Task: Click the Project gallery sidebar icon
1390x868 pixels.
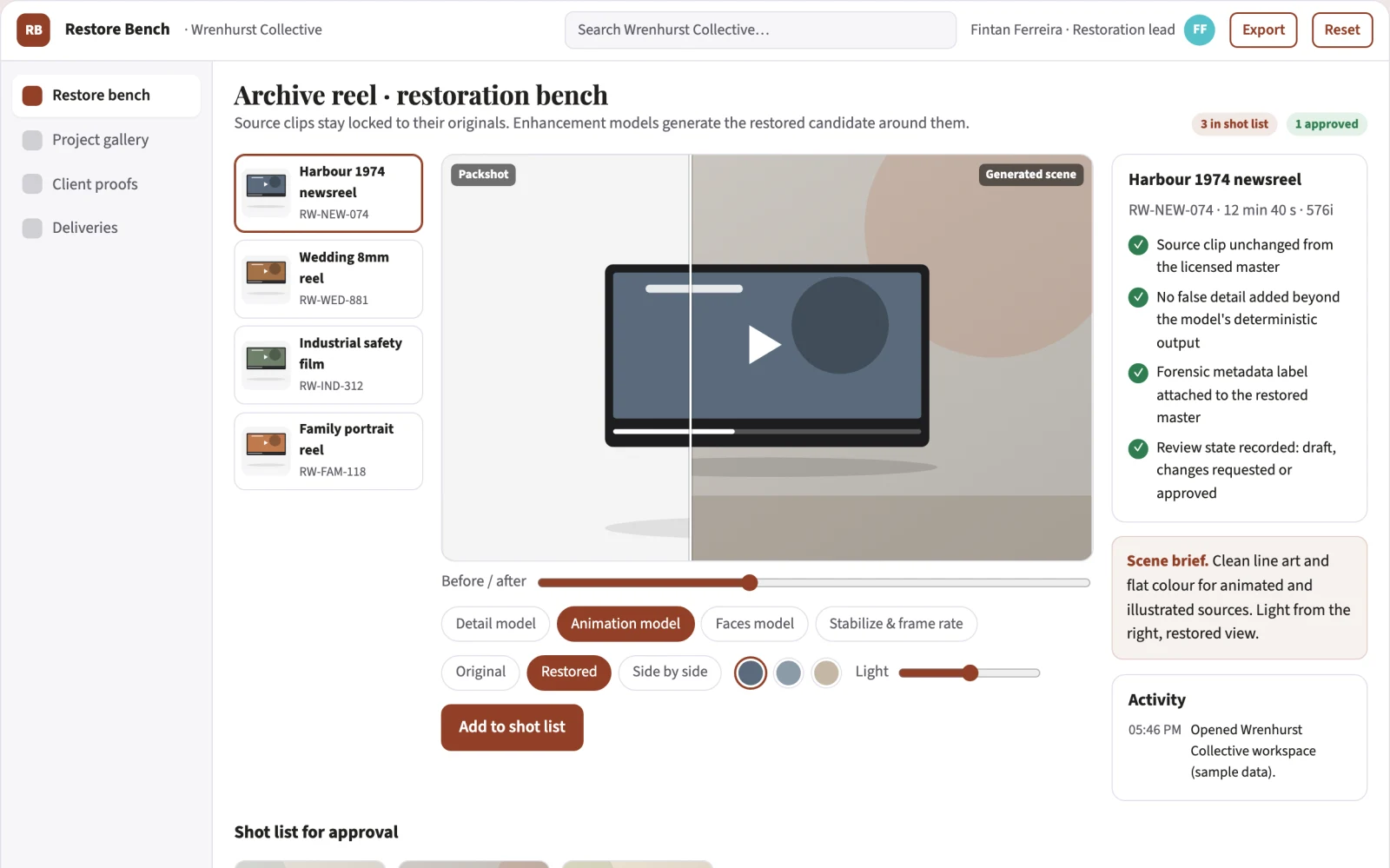Action: click(32, 140)
